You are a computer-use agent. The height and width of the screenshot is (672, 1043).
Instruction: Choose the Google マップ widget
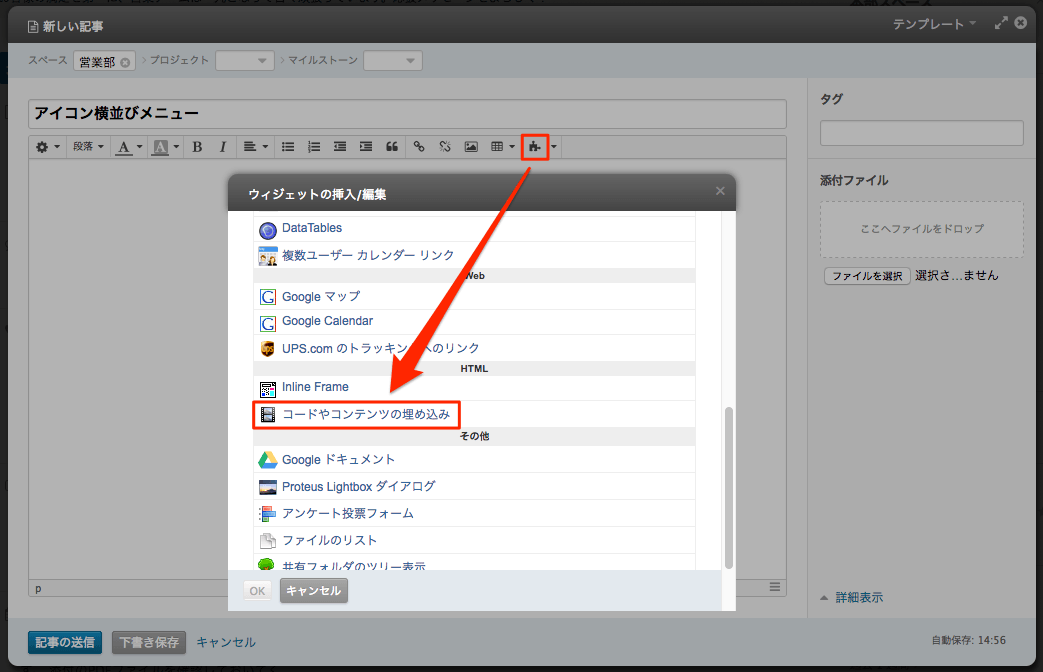click(x=320, y=296)
